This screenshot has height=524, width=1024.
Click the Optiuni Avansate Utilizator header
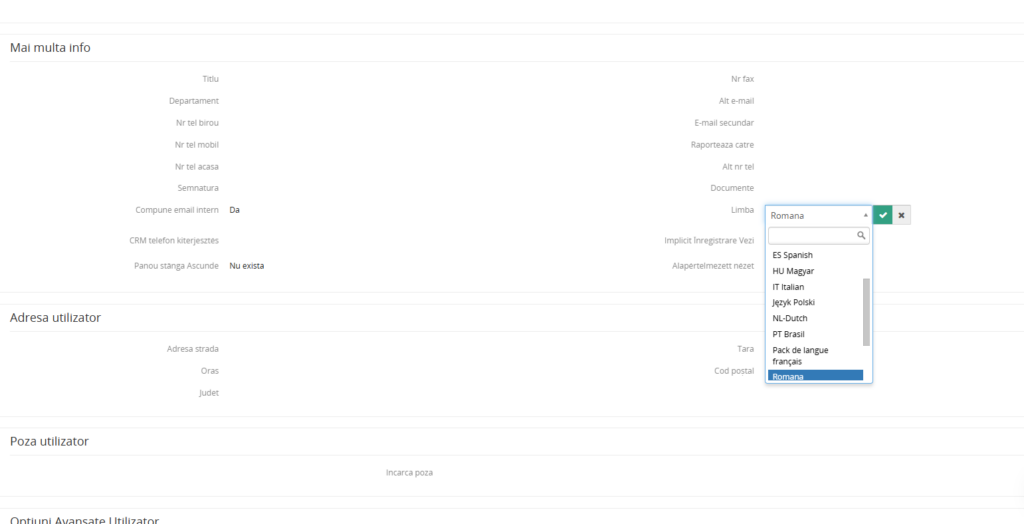(84, 519)
